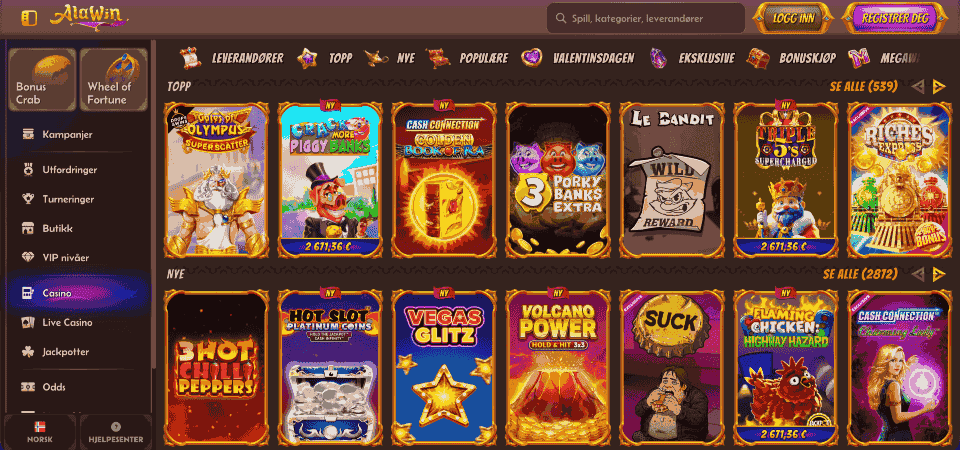Open the Bonus Crab promotion

click(42, 80)
